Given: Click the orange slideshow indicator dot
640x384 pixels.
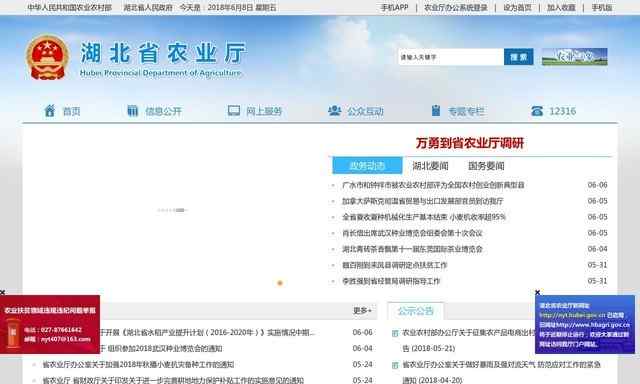Looking at the screenshot, I should click(280, 283).
